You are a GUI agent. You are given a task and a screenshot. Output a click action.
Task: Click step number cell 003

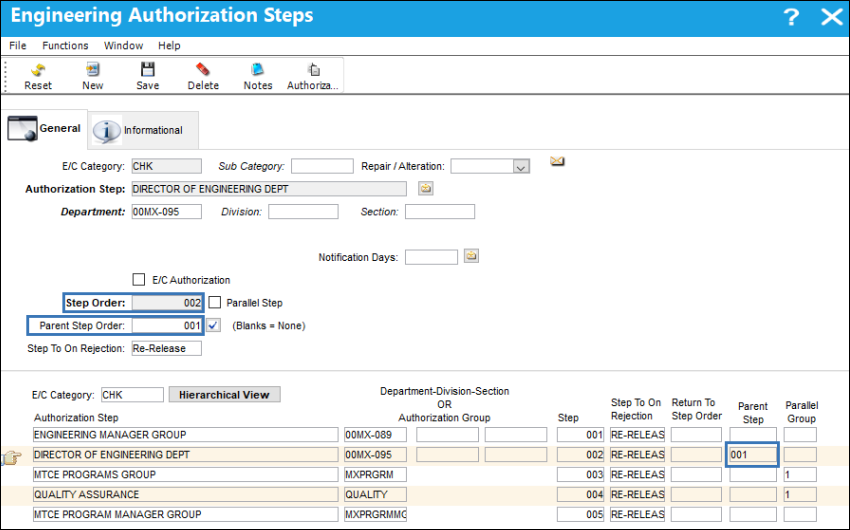click(580, 475)
